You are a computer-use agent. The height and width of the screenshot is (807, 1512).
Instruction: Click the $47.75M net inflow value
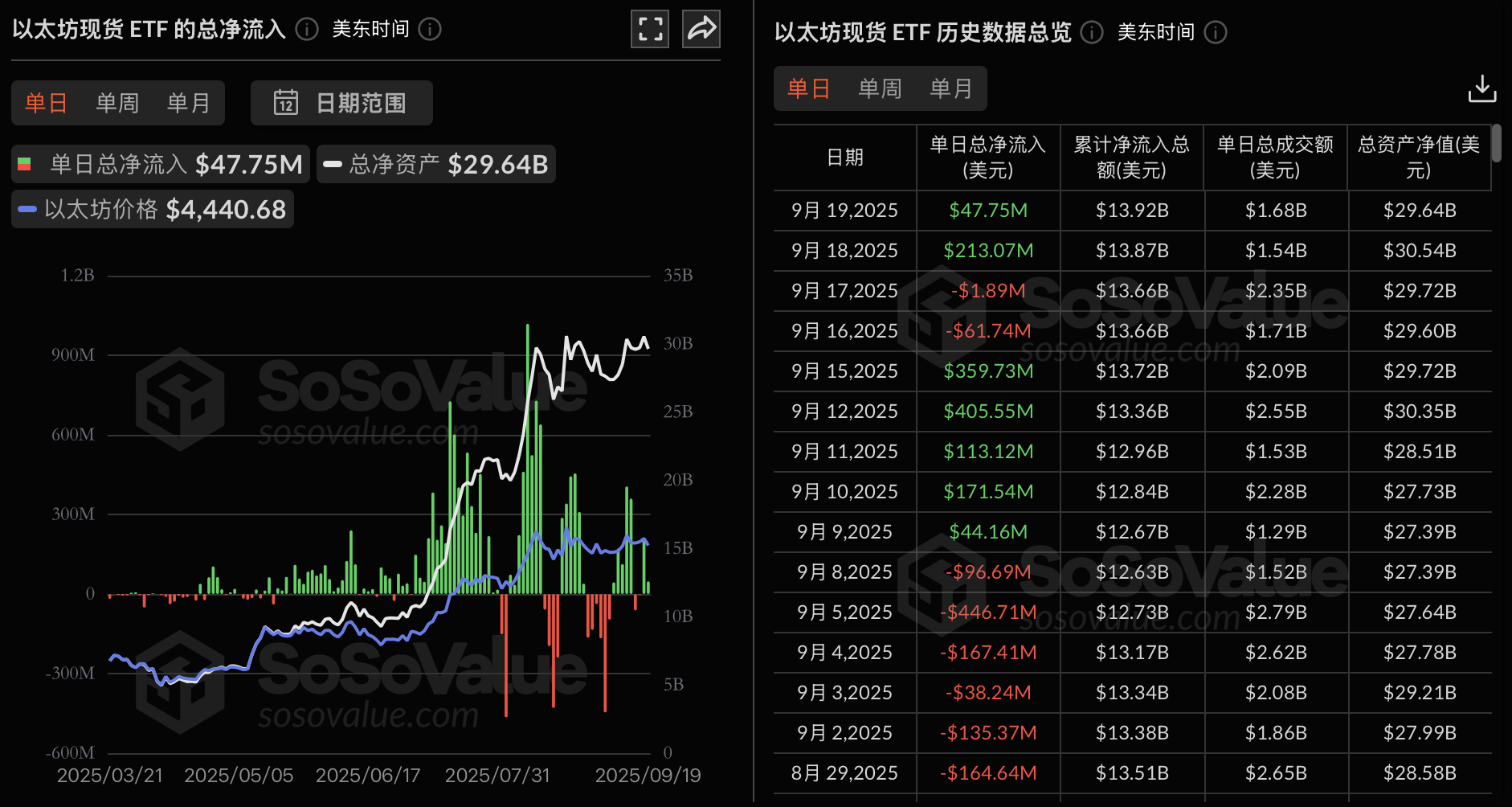click(x=987, y=210)
